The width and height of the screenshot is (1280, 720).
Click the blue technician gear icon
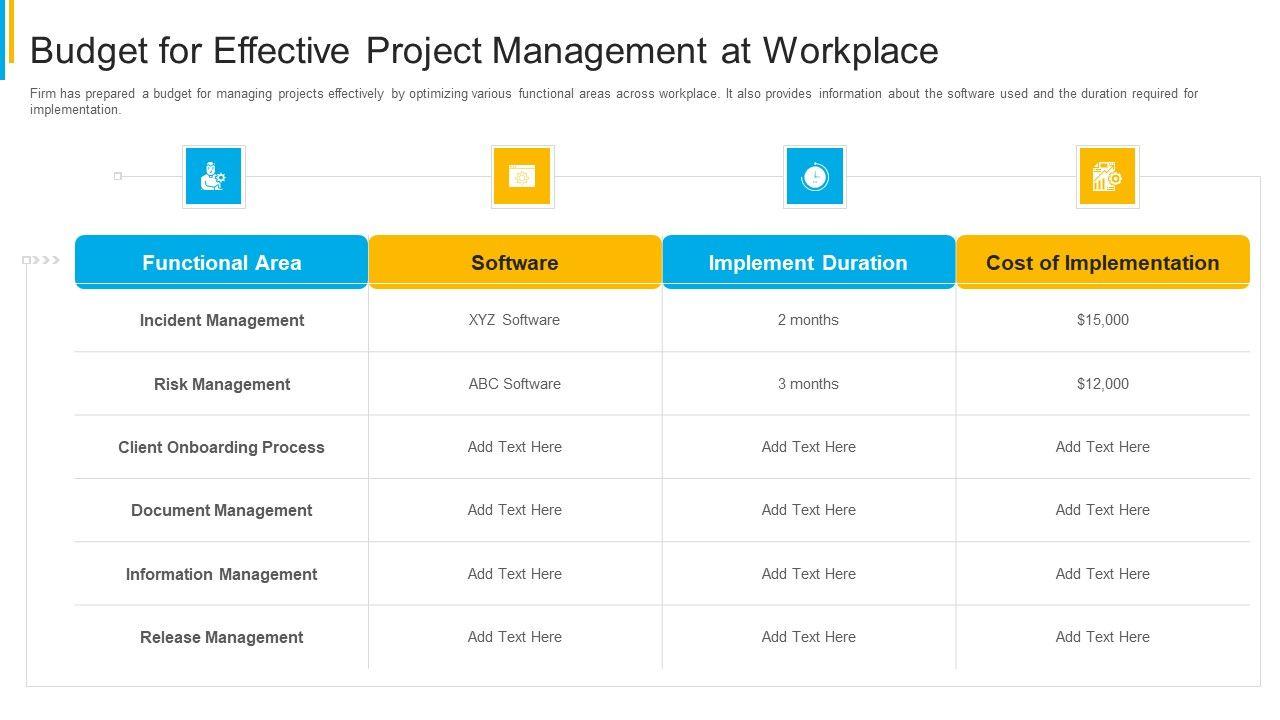(214, 177)
